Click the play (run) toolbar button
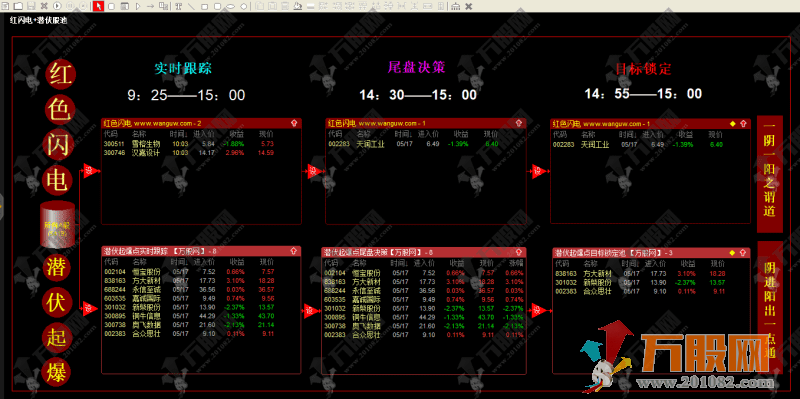 click(57, 6)
